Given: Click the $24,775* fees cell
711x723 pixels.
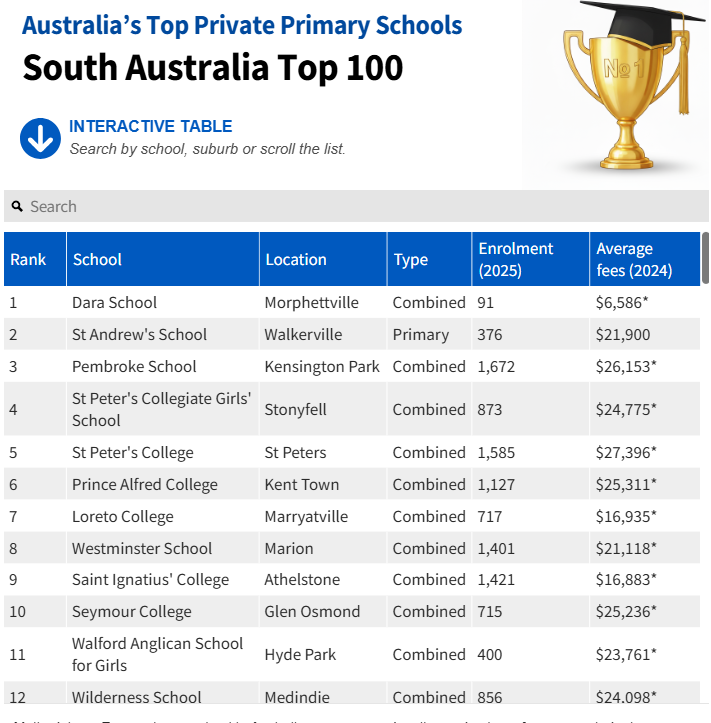Looking at the screenshot, I should pyautogui.click(x=645, y=409).
